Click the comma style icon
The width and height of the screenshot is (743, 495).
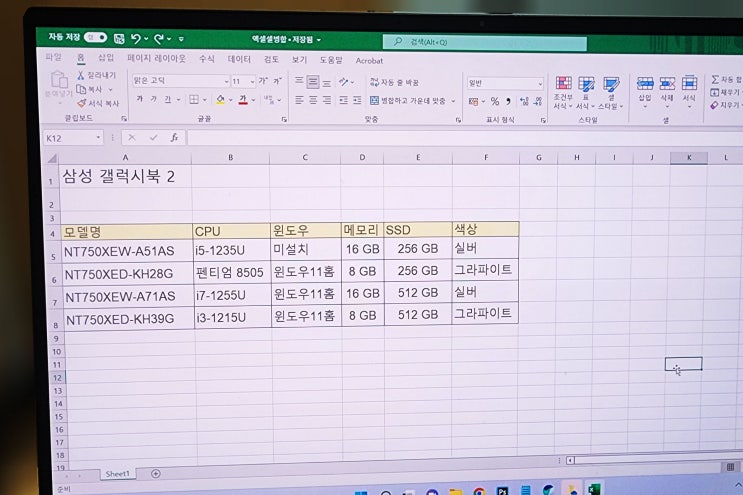508,101
